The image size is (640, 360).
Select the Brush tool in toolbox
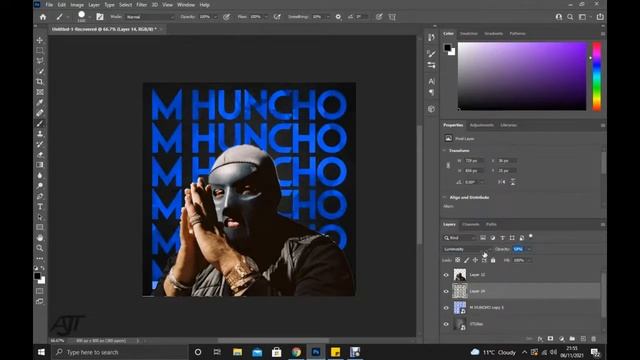tap(40, 123)
